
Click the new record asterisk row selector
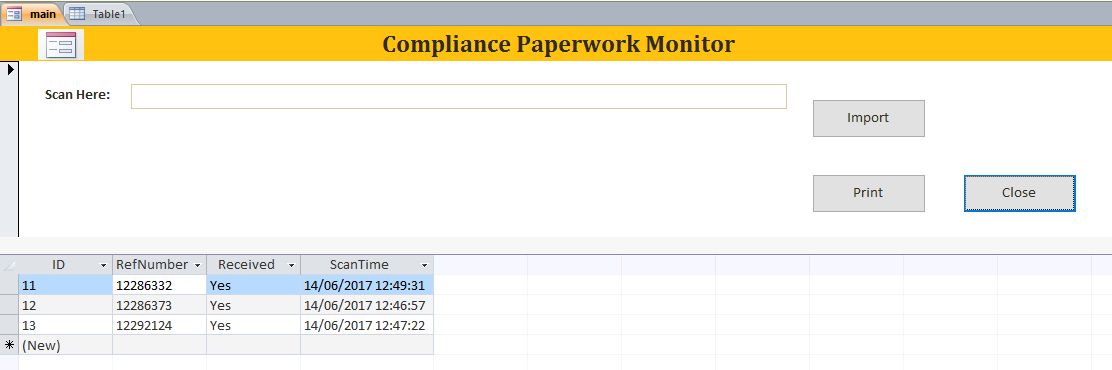[x=9, y=345]
